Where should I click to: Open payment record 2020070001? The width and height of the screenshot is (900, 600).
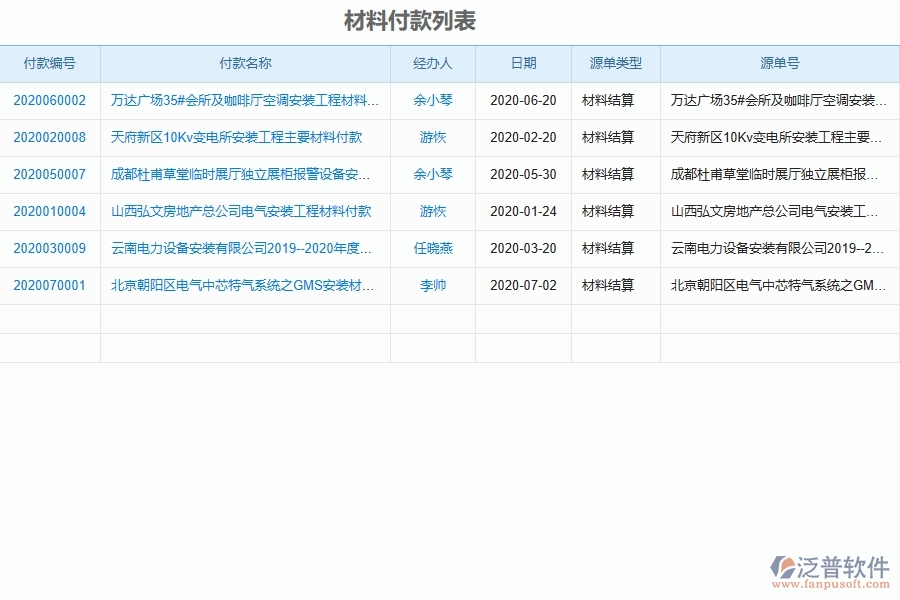coord(50,286)
